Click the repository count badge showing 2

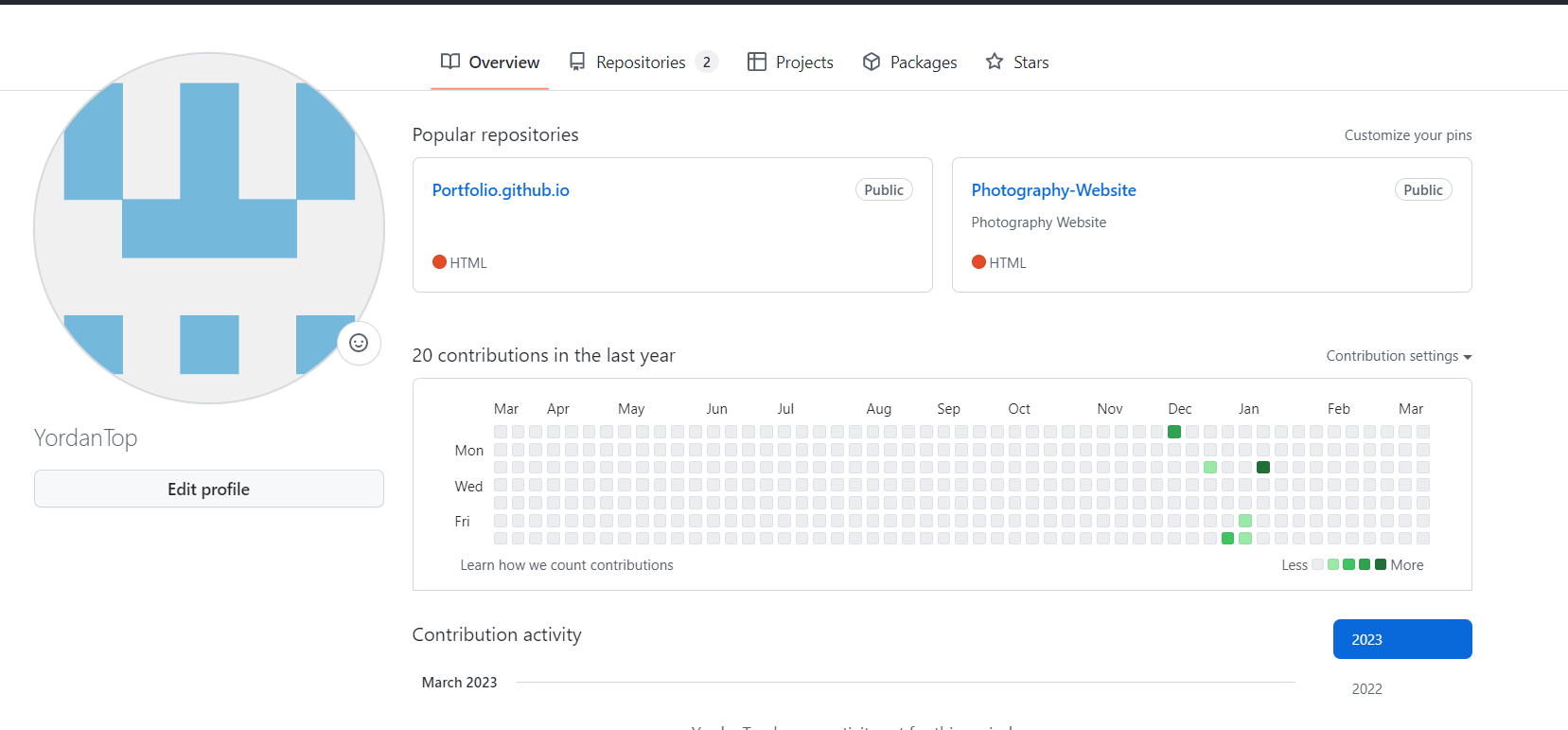click(707, 62)
